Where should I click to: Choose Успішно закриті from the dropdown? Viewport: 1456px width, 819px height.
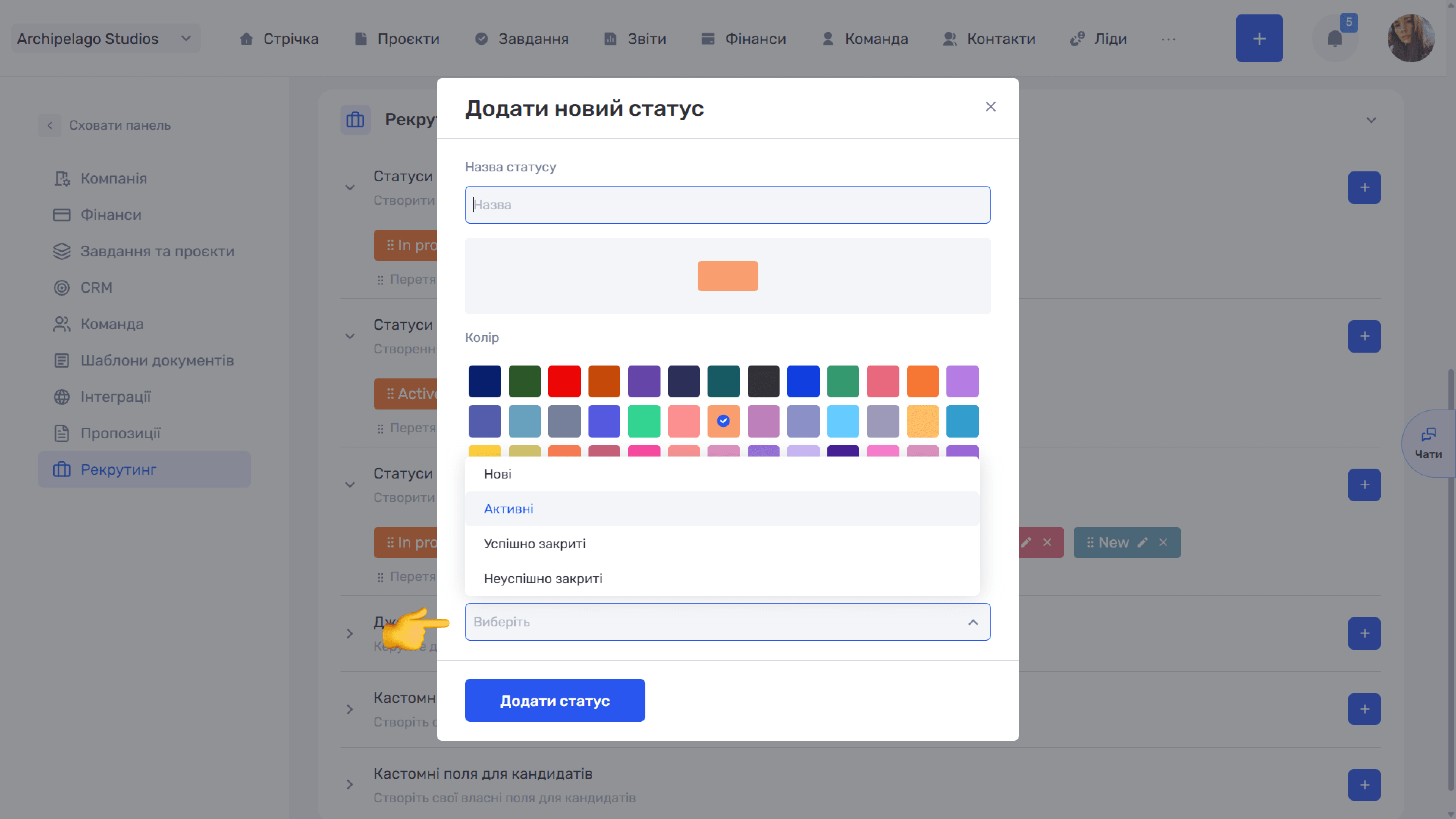pyautogui.click(x=722, y=544)
